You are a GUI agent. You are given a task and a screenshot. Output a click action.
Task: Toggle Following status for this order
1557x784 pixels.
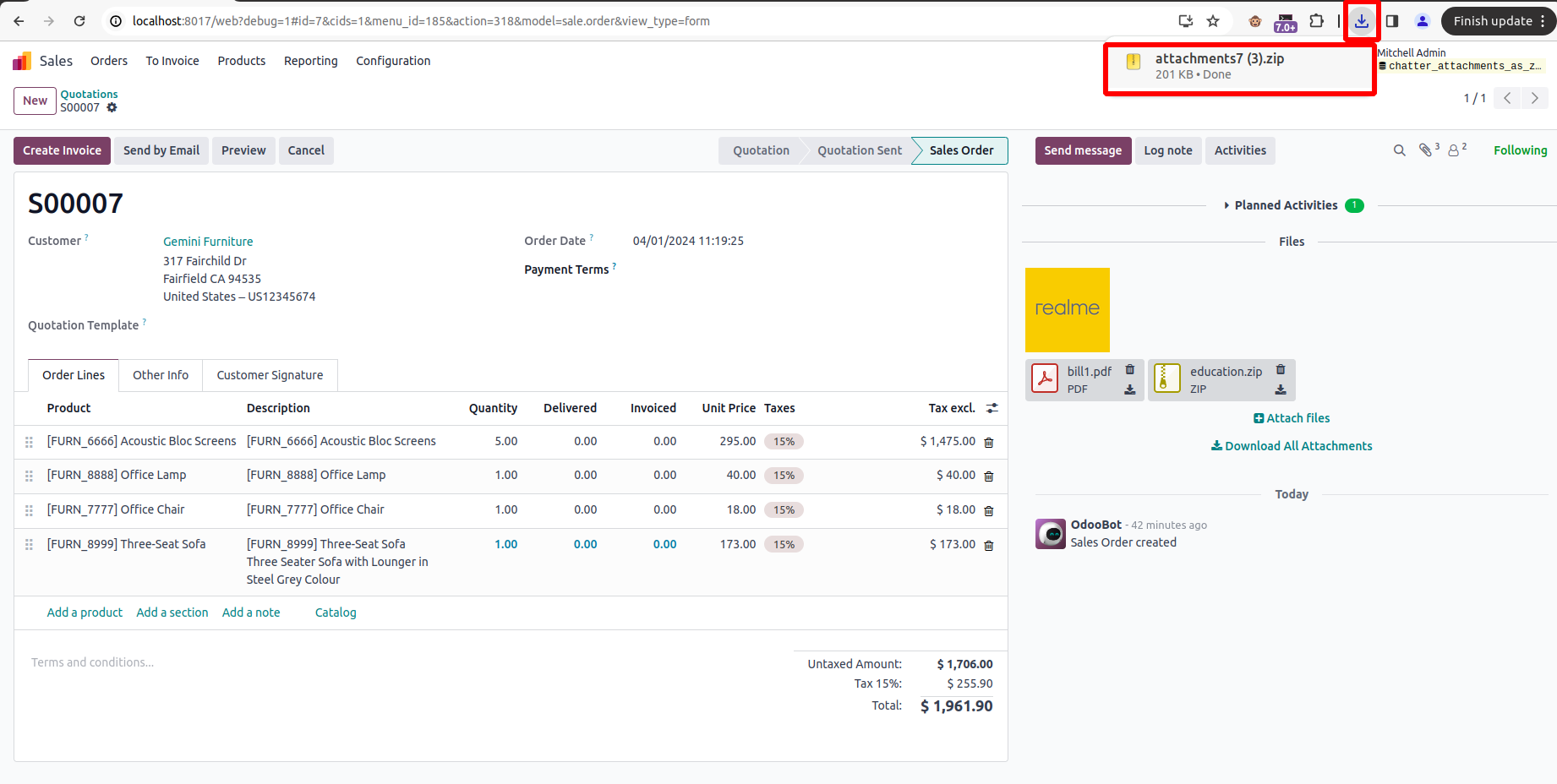pyautogui.click(x=1519, y=150)
